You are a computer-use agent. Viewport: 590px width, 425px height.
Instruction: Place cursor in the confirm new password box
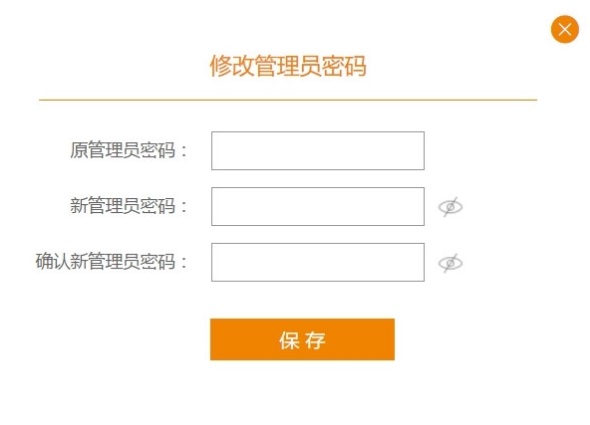318,262
